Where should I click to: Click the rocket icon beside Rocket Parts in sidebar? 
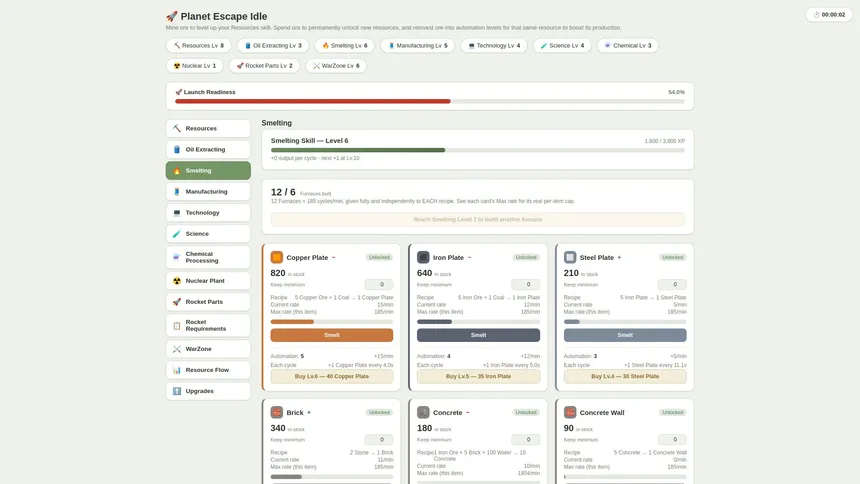click(177, 302)
